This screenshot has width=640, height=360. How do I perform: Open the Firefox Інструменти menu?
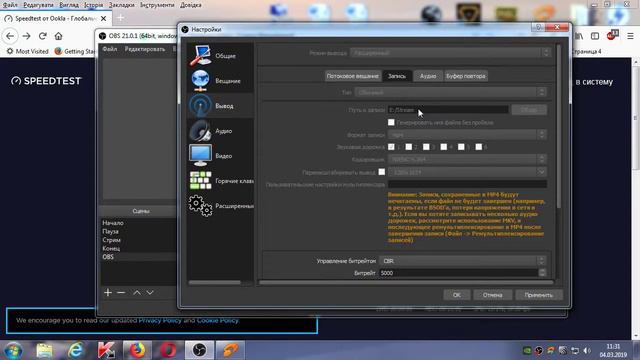pyautogui.click(x=157, y=5)
